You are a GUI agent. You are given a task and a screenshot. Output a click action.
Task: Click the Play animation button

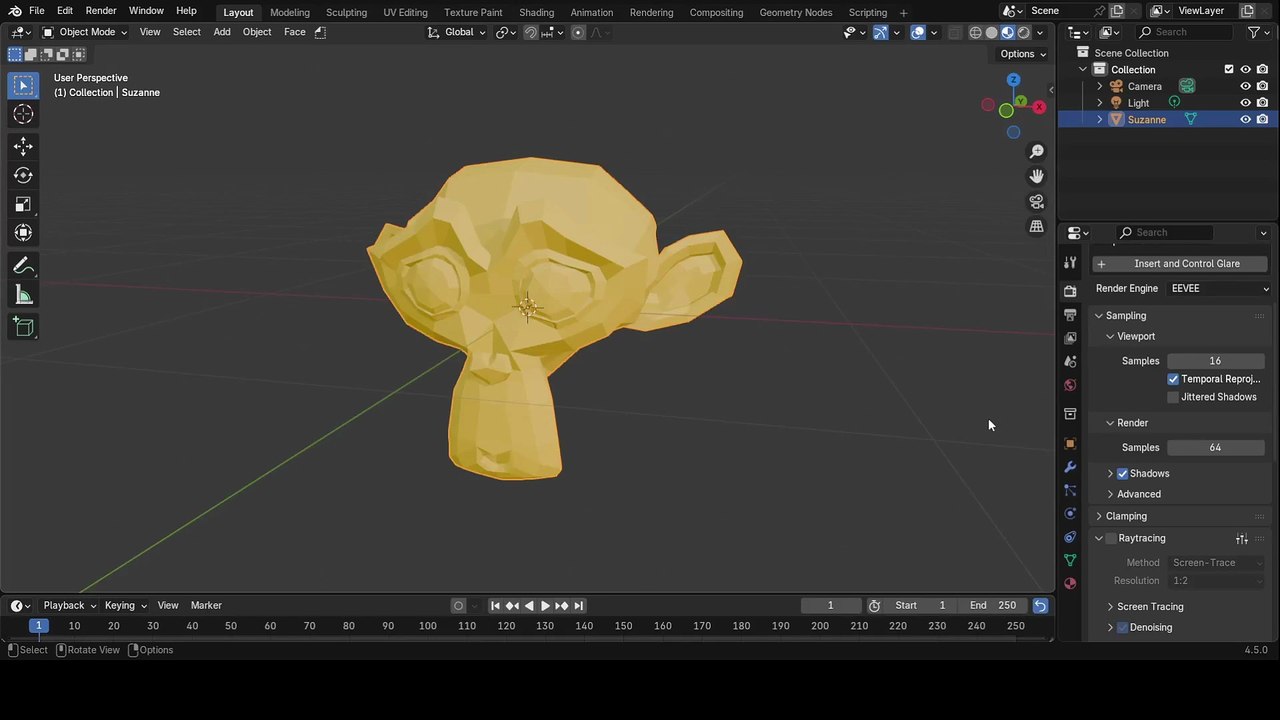545,605
